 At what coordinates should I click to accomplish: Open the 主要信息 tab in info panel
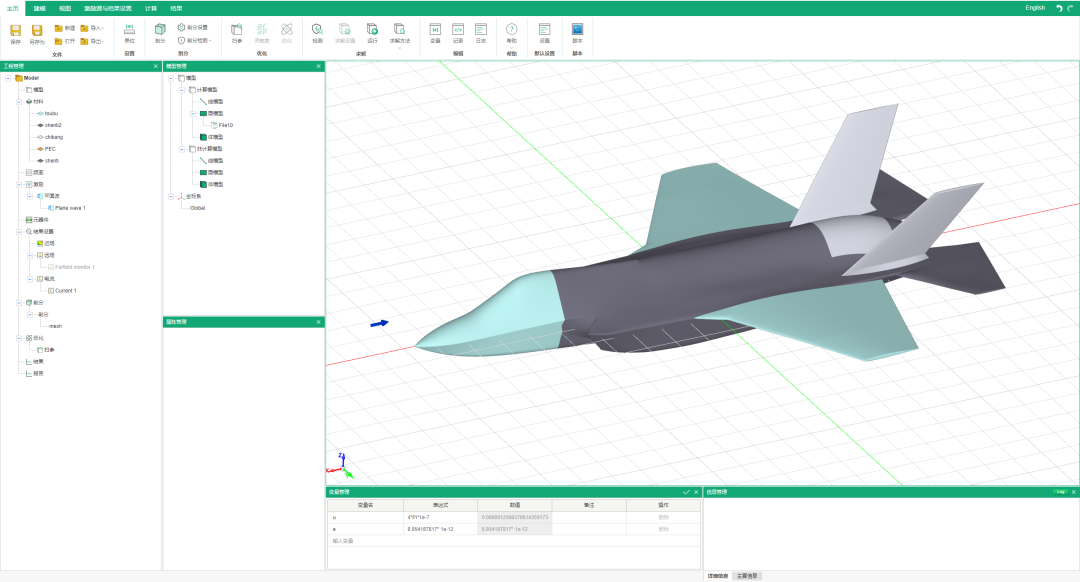point(747,576)
